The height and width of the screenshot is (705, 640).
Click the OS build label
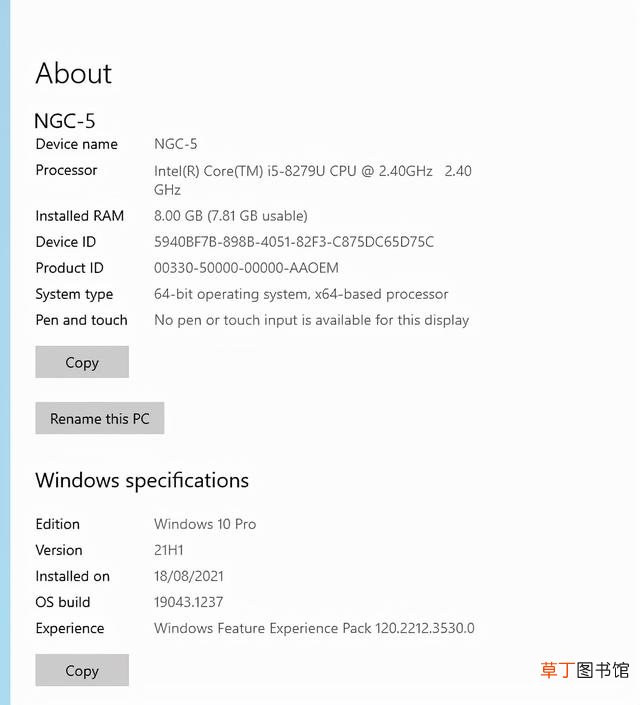[x=63, y=602]
